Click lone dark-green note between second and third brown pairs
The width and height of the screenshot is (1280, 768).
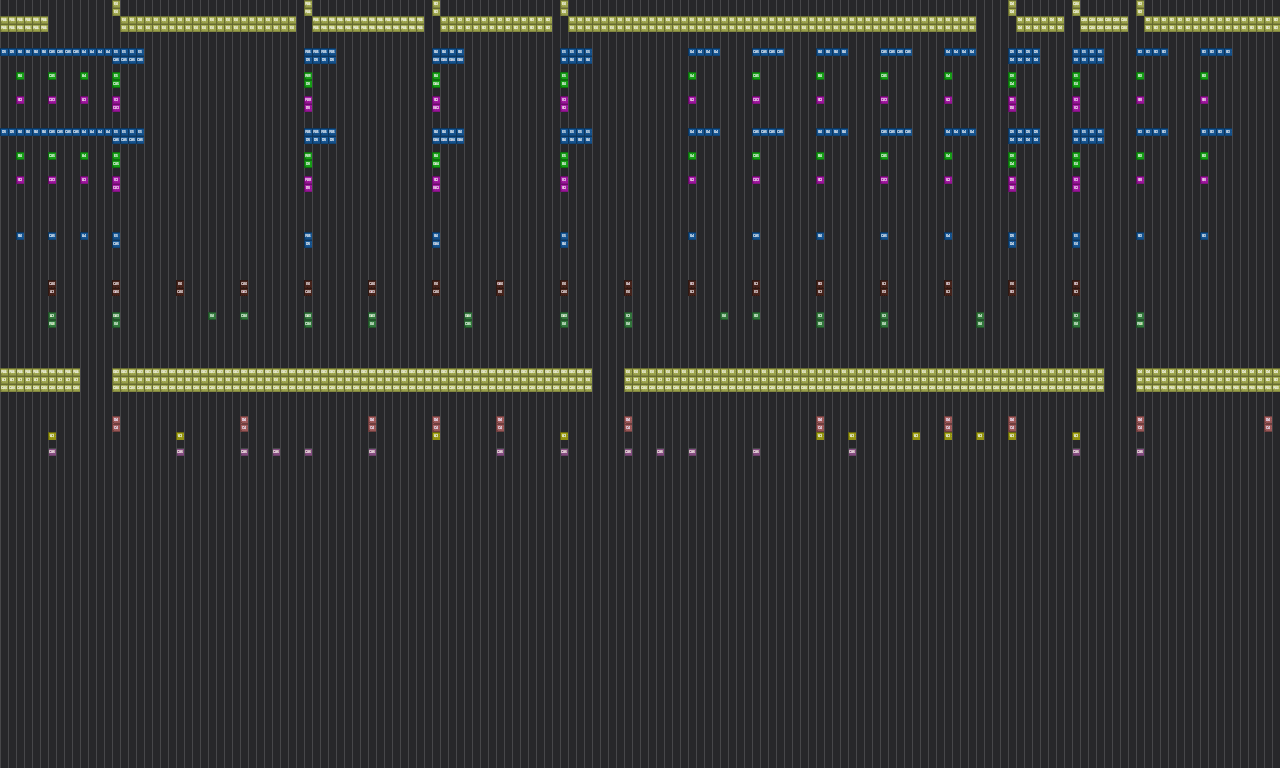point(212,316)
